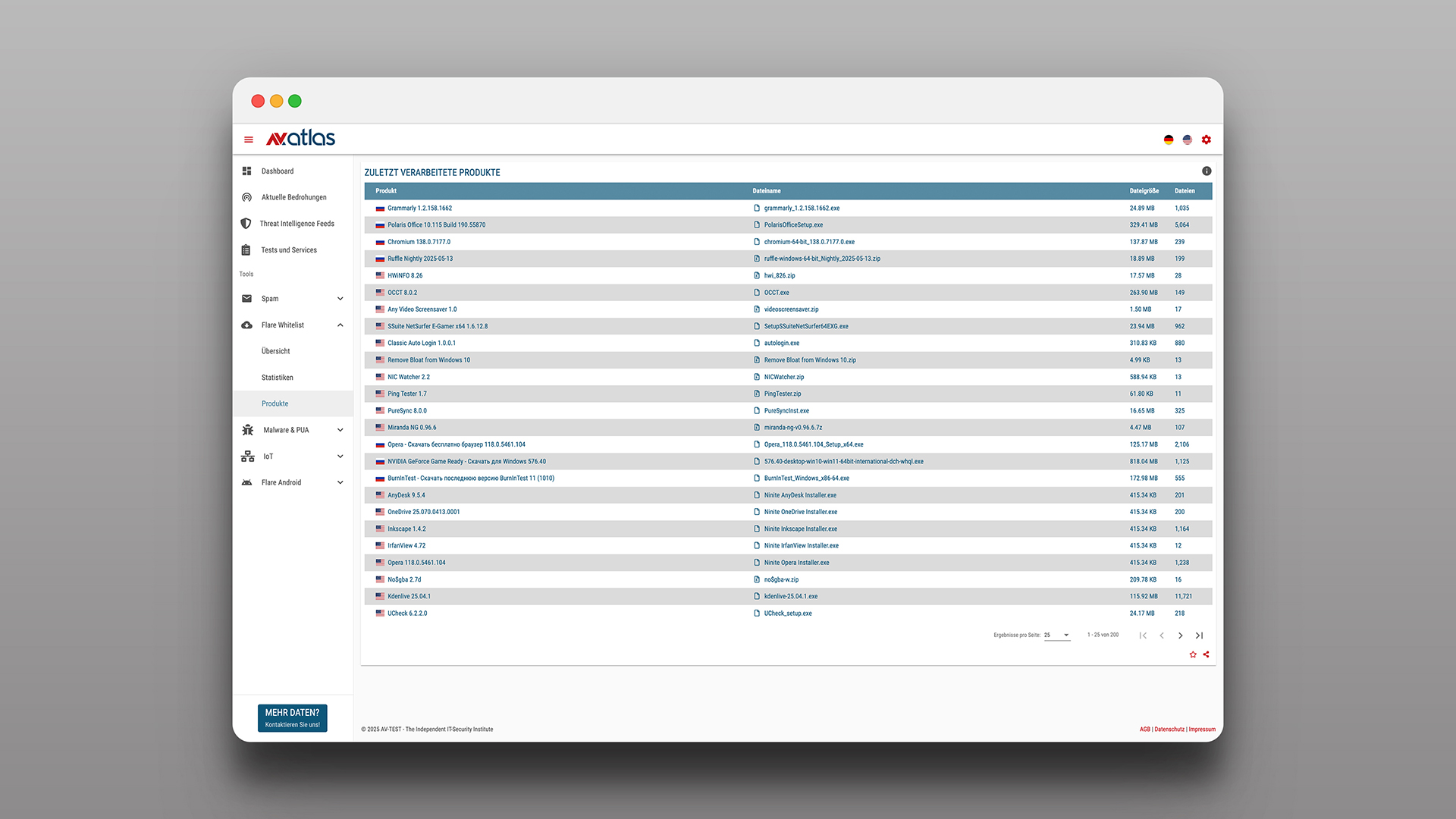
Task: Expand the Flare Android chevron
Action: point(340,482)
